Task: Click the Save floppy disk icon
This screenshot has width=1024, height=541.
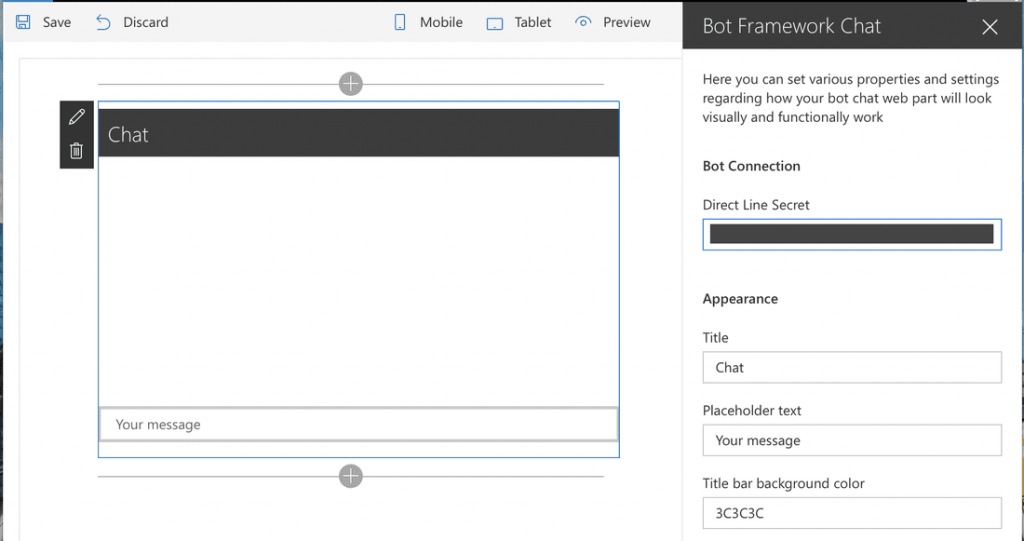Action: click(23, 22)
